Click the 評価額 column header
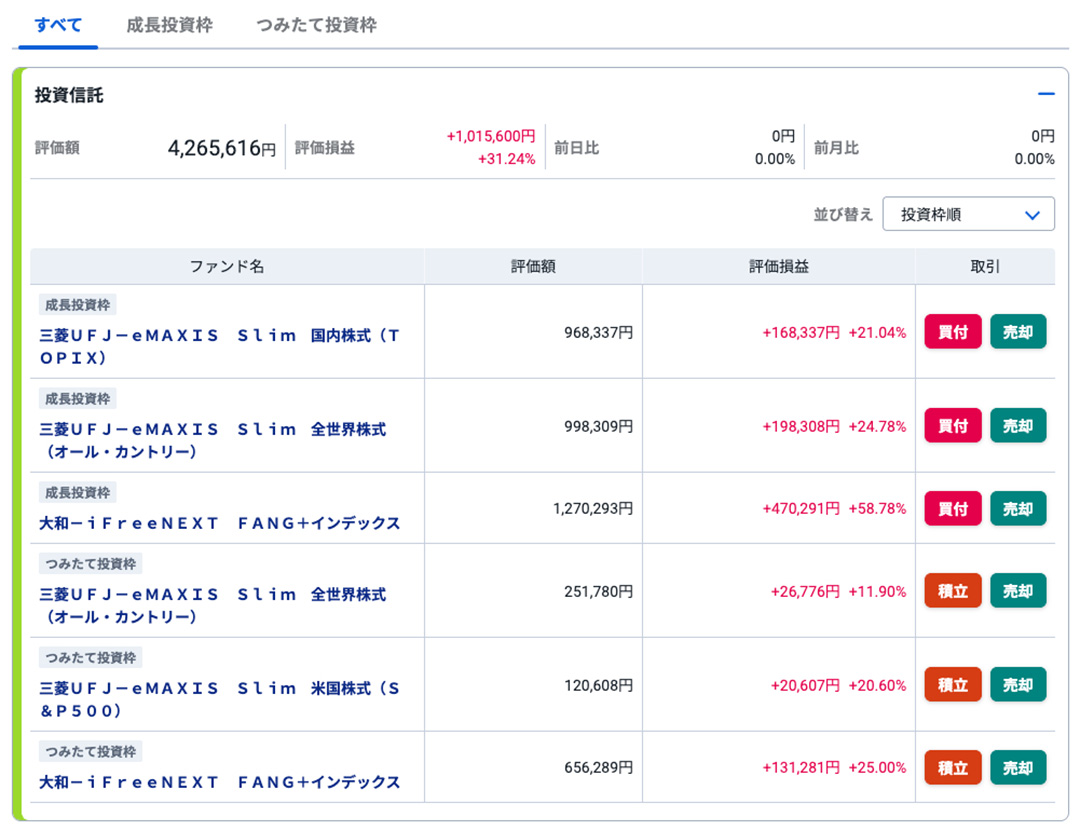The height and width of the screenshot is (830, 1080). (x=533, y=267)
